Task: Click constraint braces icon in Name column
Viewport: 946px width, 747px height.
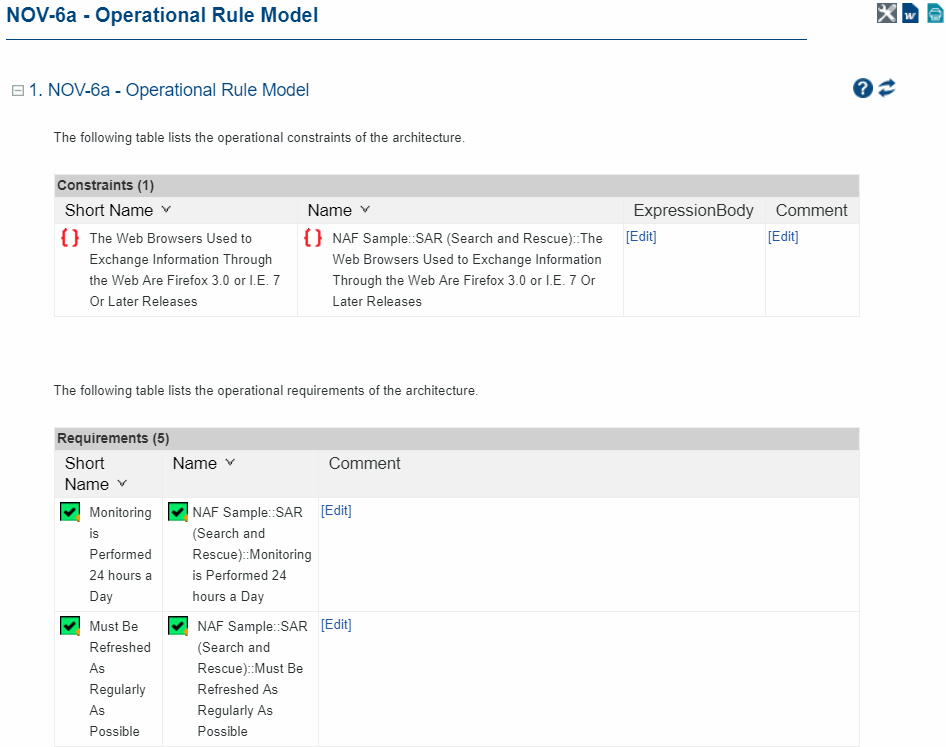Action: click(313, 238)
